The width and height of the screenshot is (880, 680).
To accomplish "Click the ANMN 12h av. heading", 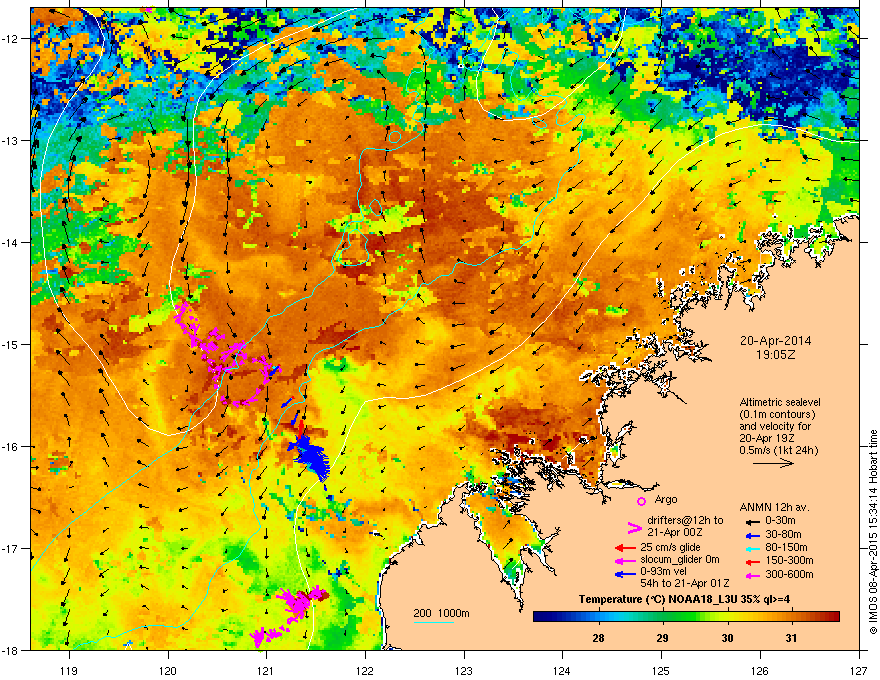I will click(774, 507).
